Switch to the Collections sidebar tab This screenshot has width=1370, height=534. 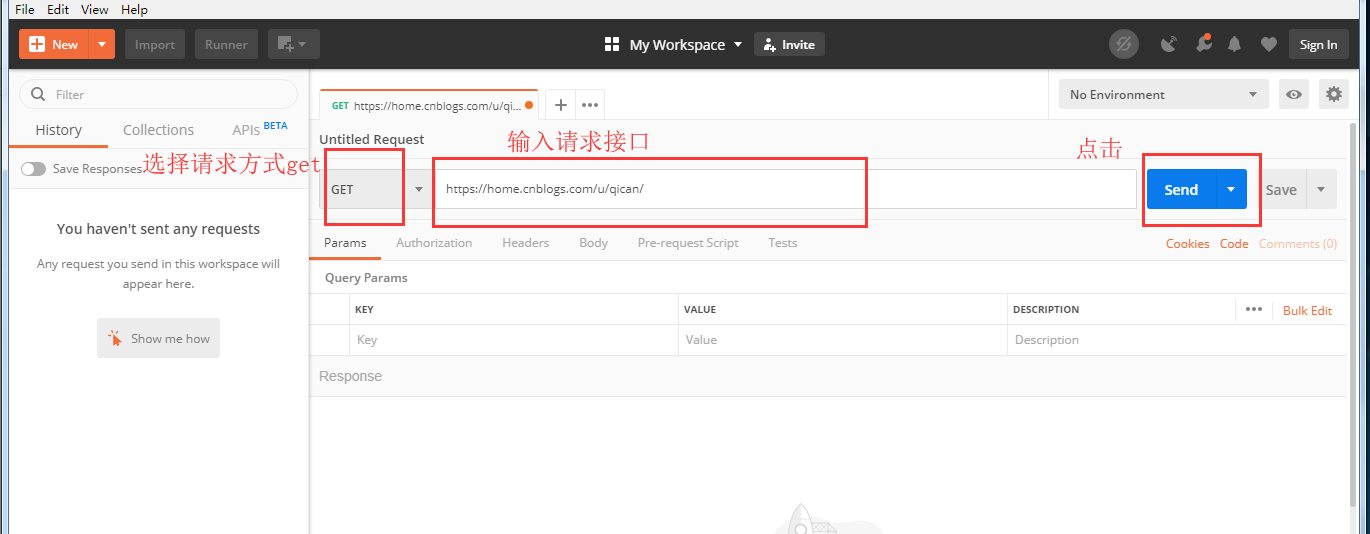point(158,130)
